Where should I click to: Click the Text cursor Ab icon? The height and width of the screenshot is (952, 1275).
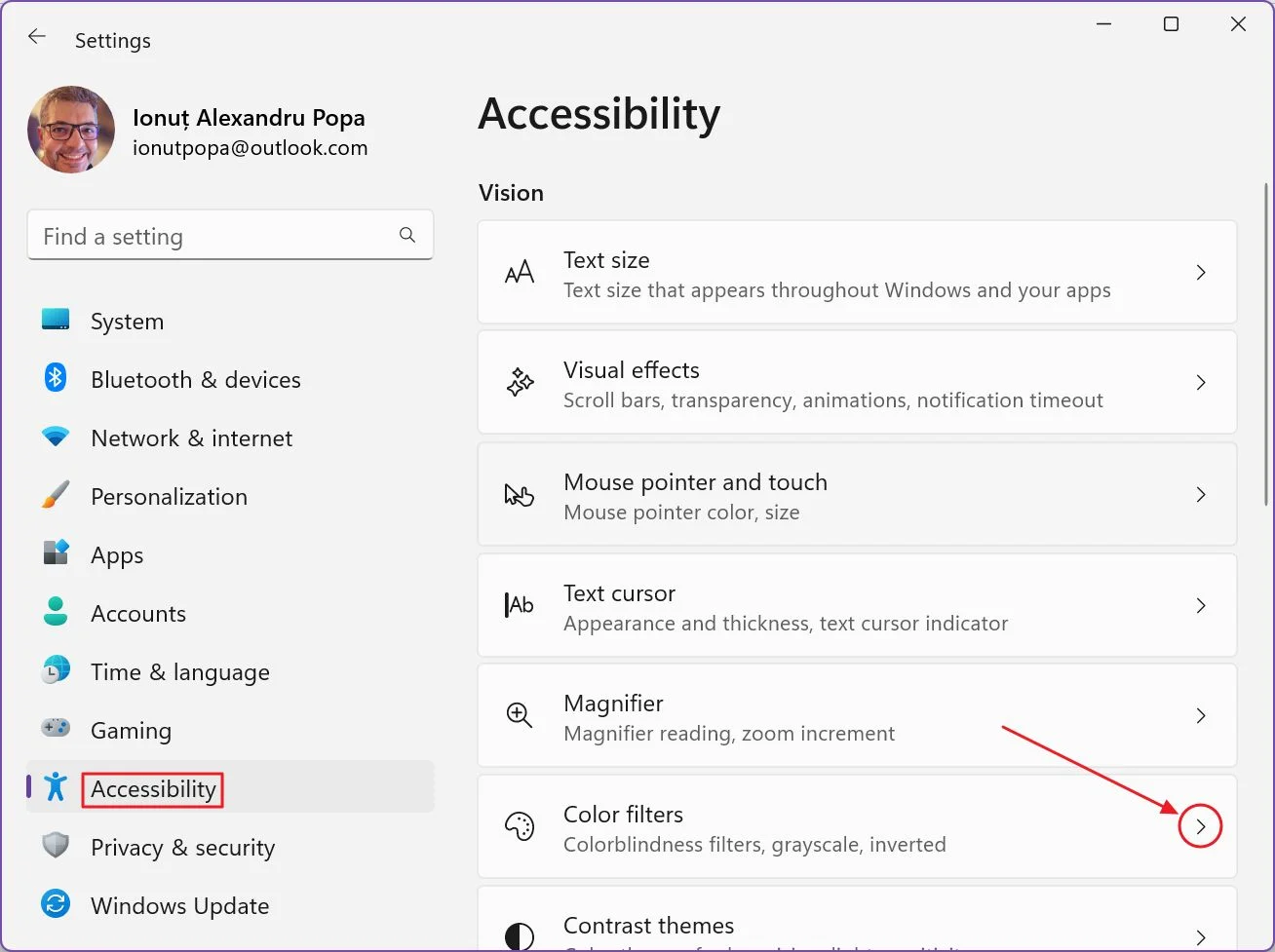pos(520,605)
